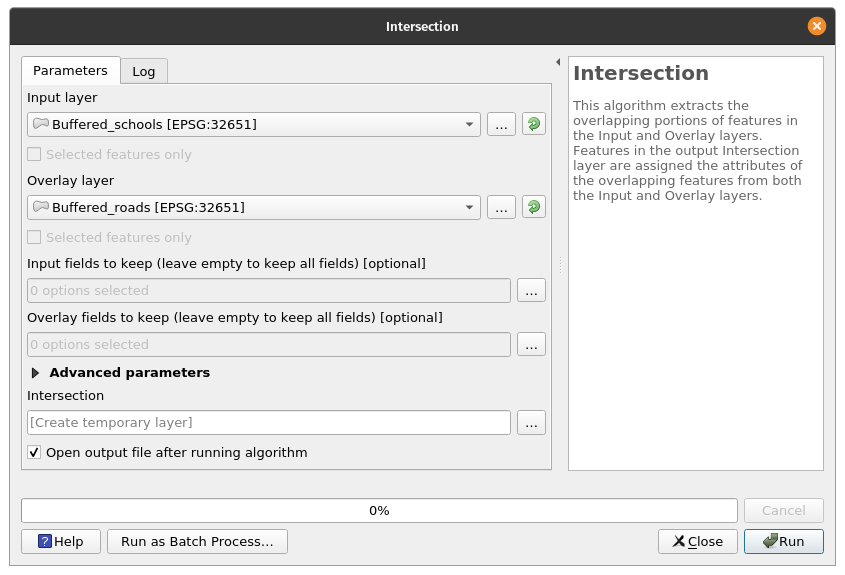This screenshot has width=845, height=575.
Task: Open Intersection output destination options
Action: 531,422
